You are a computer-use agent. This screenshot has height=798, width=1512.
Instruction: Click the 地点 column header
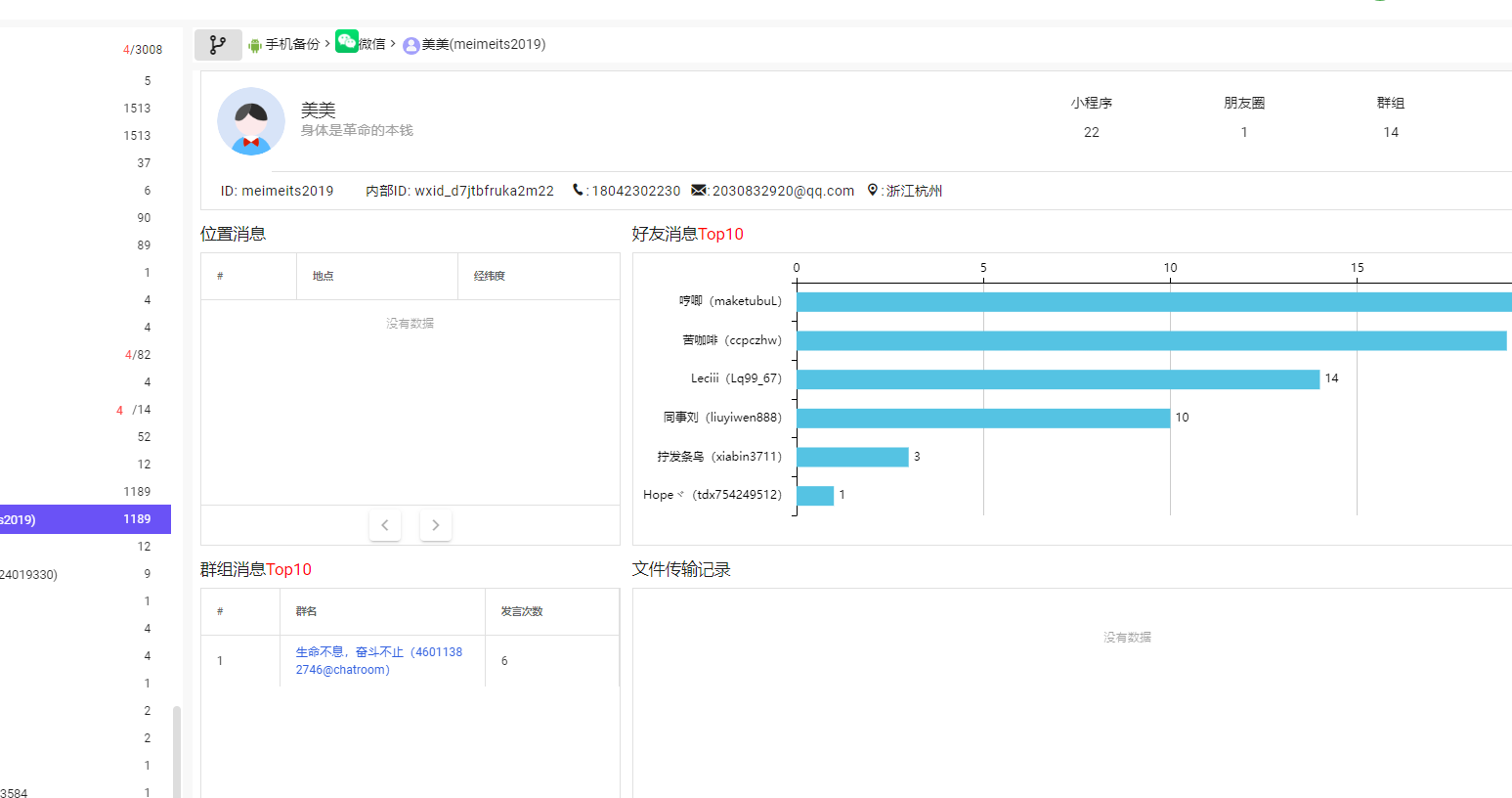point(377,276)
